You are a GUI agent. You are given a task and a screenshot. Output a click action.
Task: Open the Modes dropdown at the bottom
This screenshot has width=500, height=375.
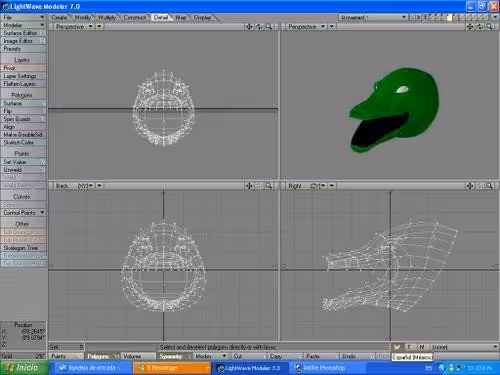[210, 356]
